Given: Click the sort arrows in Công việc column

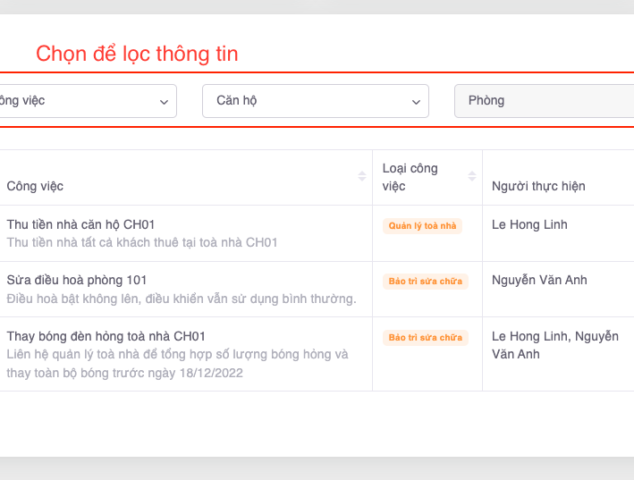Looking at the screenshot, I should pyautogui.click(x=362, y=177).
